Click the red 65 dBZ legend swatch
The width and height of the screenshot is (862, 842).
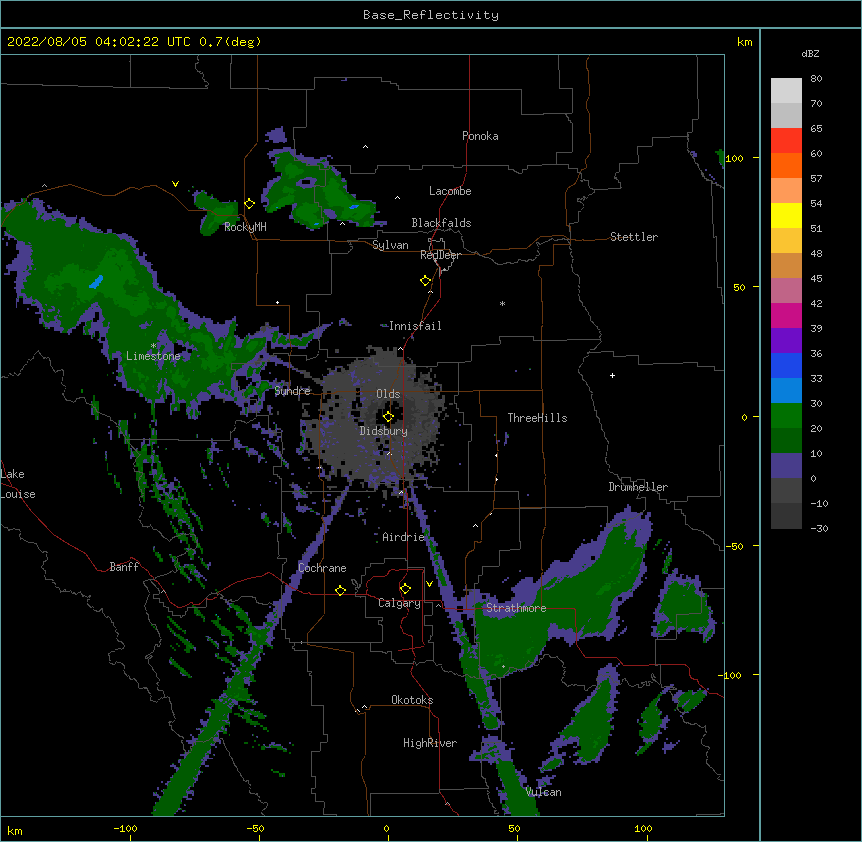click(x=786, y=140)
